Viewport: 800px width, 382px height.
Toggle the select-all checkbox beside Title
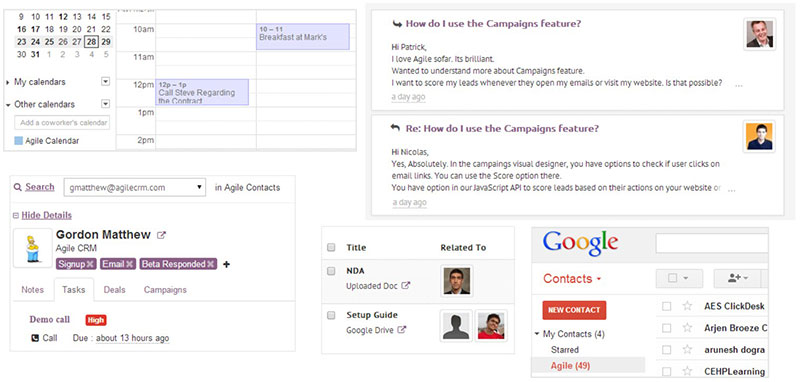point(331,247)
